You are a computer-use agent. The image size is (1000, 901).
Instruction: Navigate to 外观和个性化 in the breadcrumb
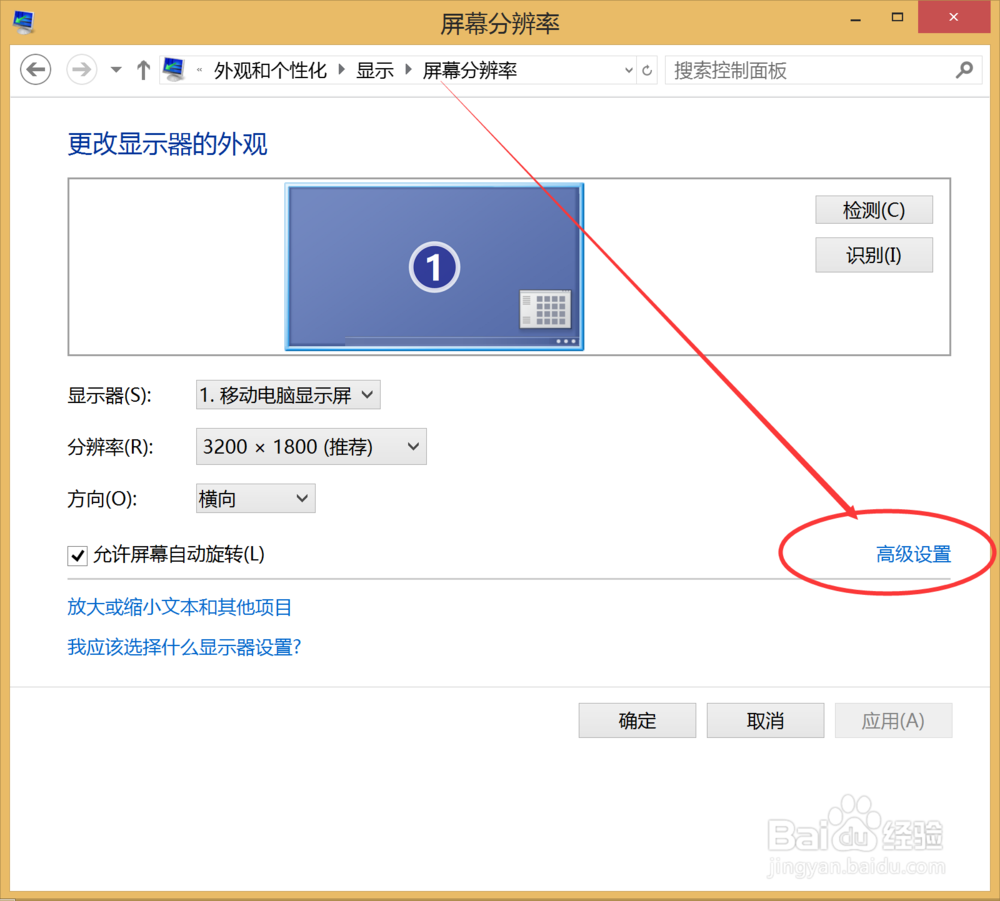coord(270,70)
